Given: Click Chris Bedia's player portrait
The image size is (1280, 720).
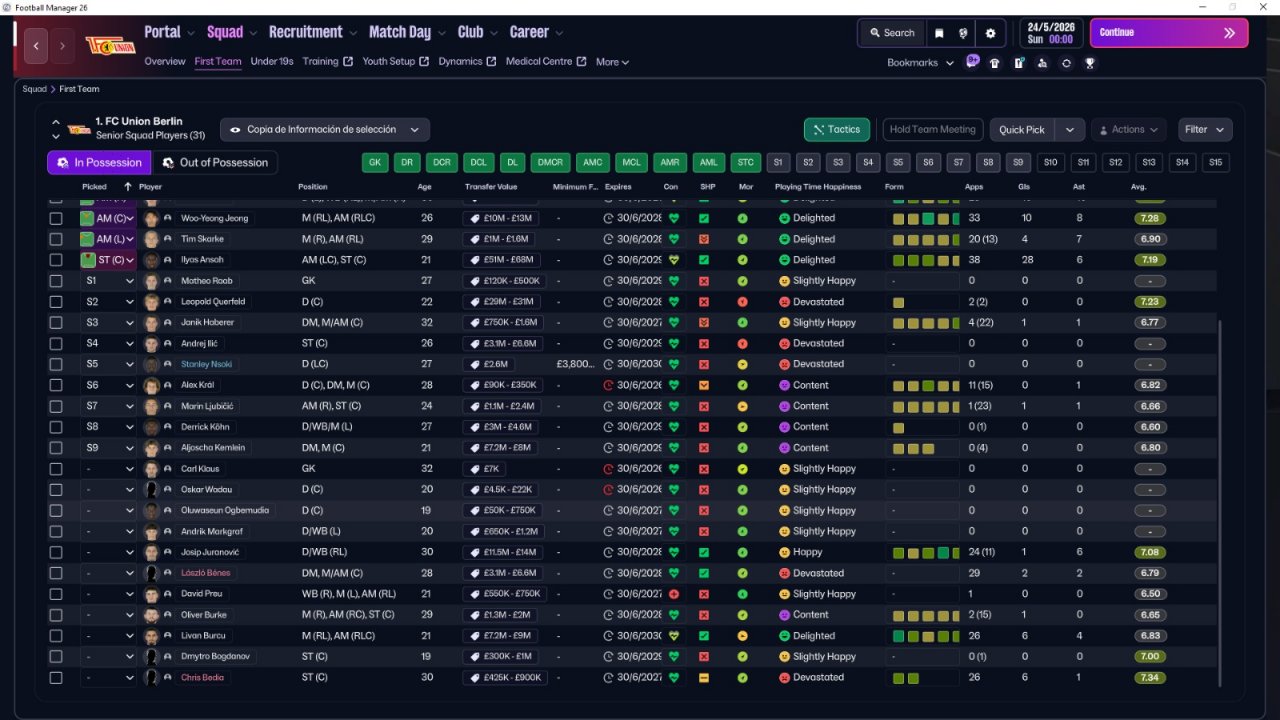Looking at the screenshot, I should 152,677.
